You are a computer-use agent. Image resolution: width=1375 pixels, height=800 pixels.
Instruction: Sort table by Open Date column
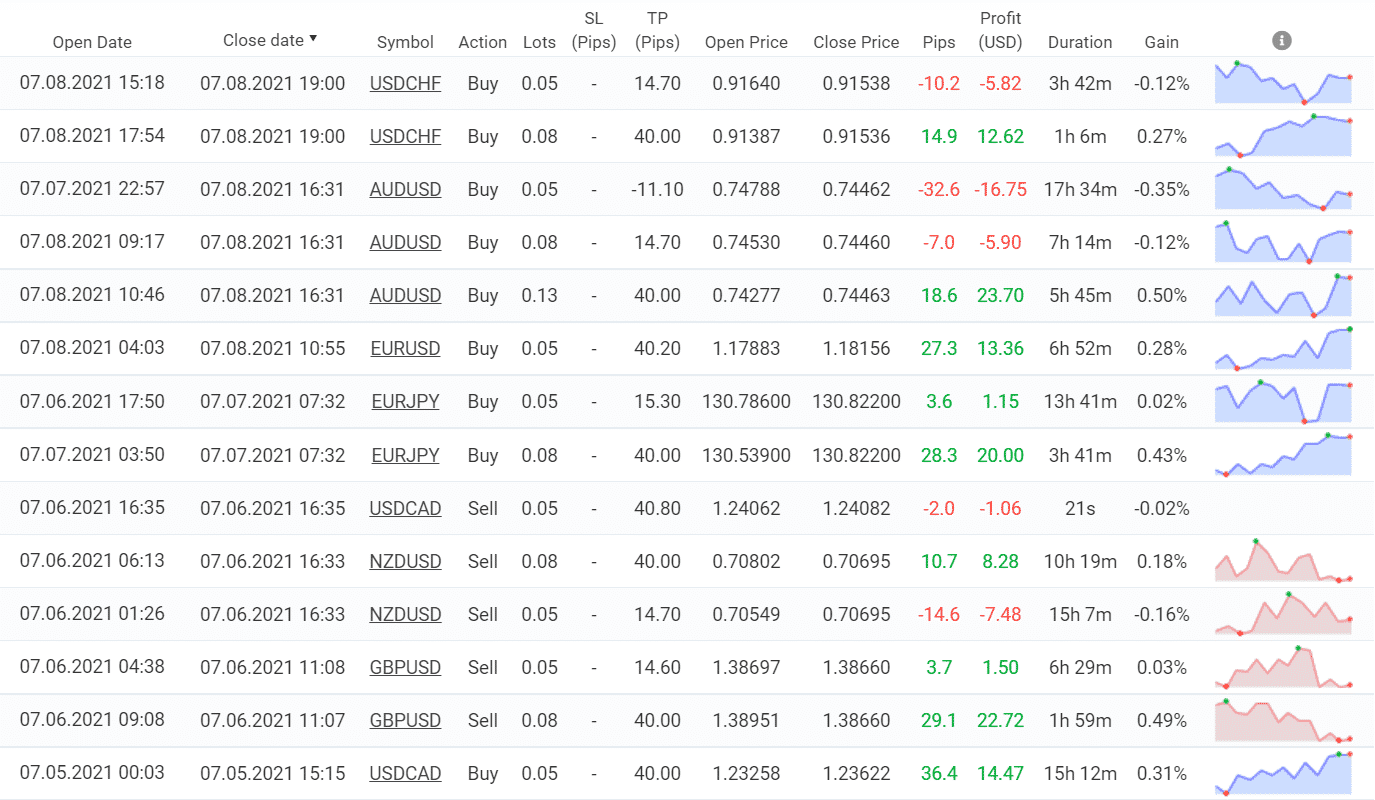pyautogui.click(x=92, y=42)
